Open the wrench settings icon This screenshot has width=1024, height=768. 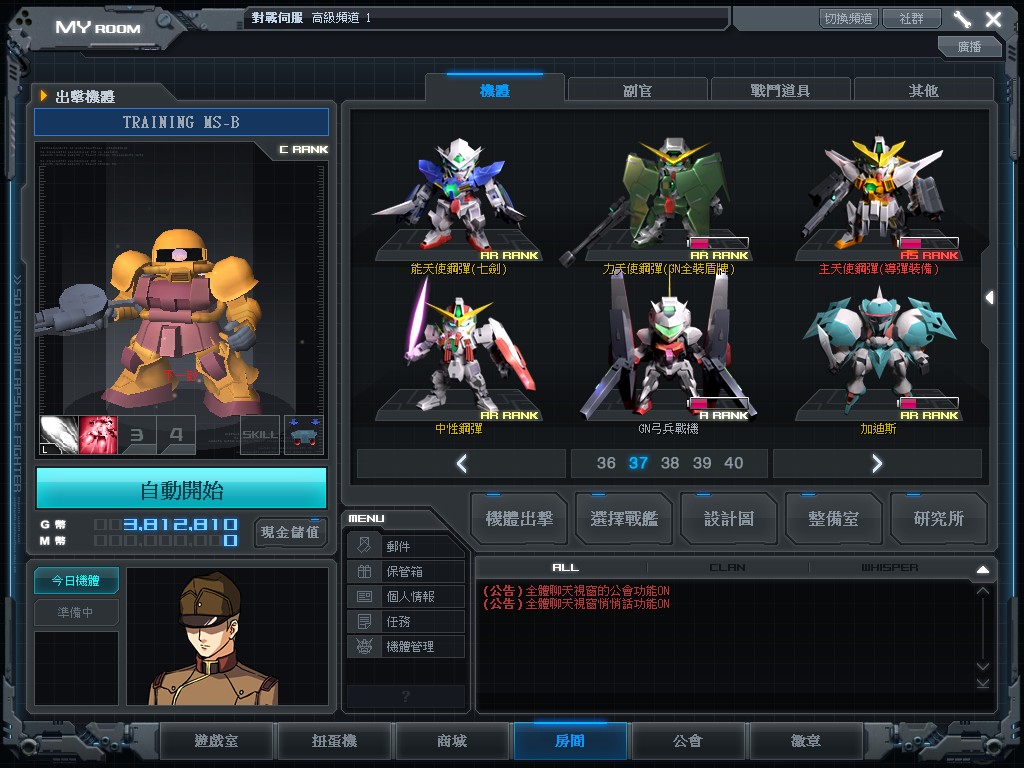coord(962,19)
